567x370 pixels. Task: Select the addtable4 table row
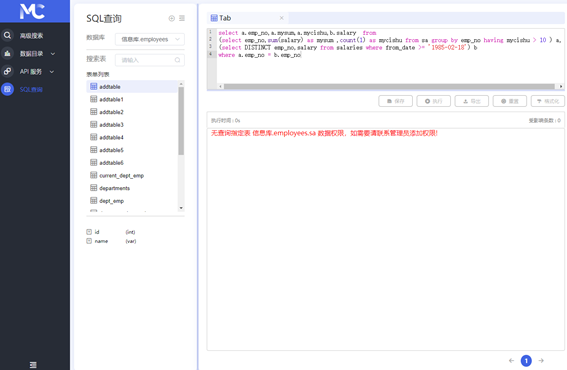[132, 137]
